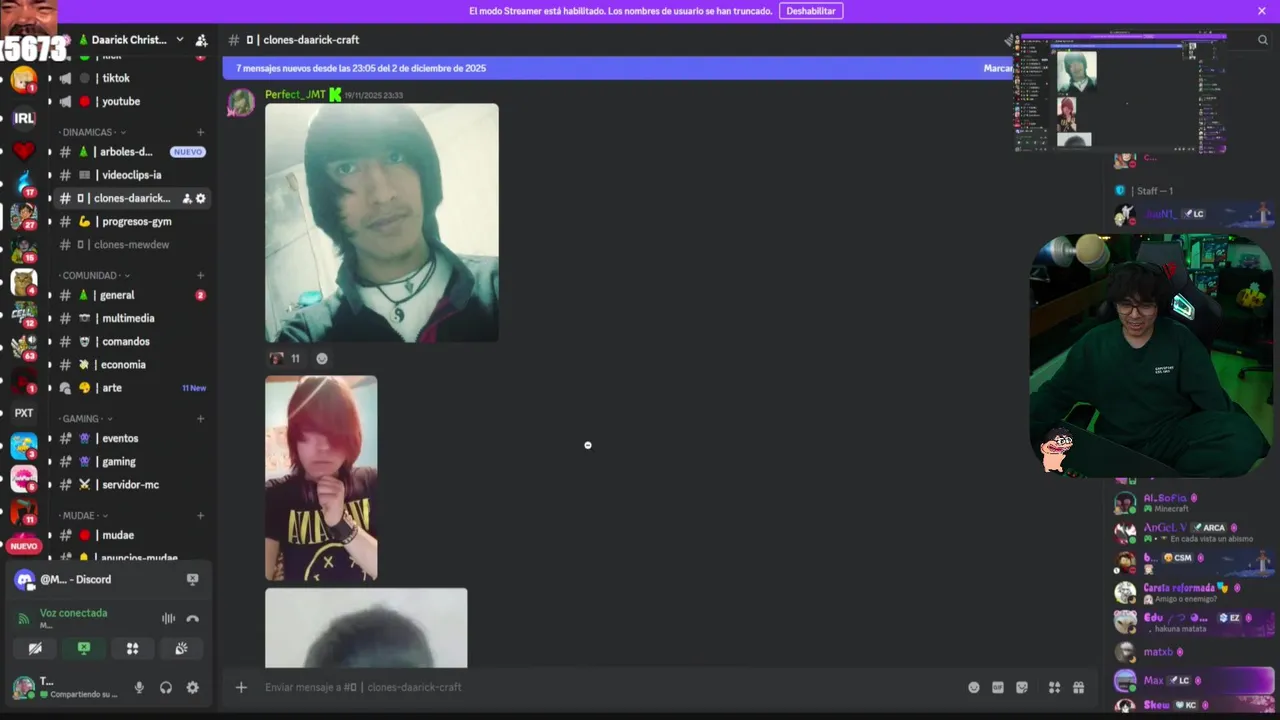Start an activity from voice panel
This screenshot has width=1280, height=720.
point(132,648)
